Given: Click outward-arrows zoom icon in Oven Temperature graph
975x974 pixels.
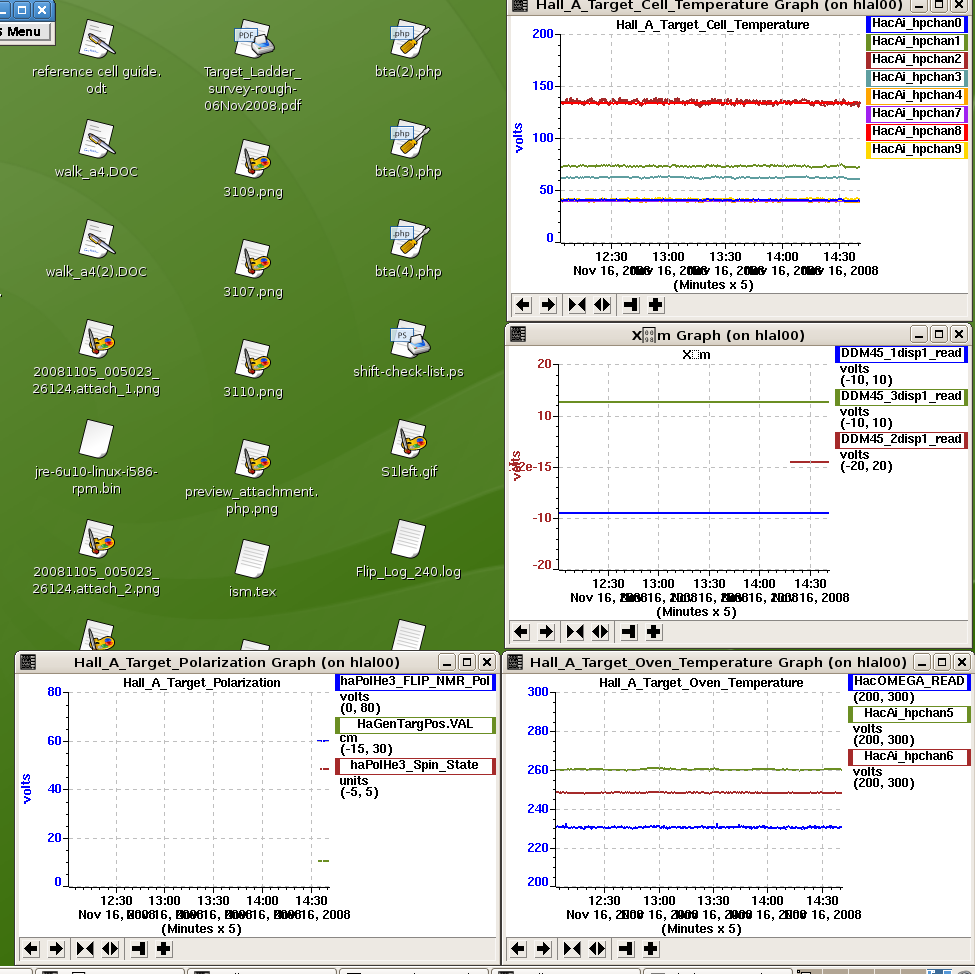Looking at the screenshot, I should click(x=597, y=948).
